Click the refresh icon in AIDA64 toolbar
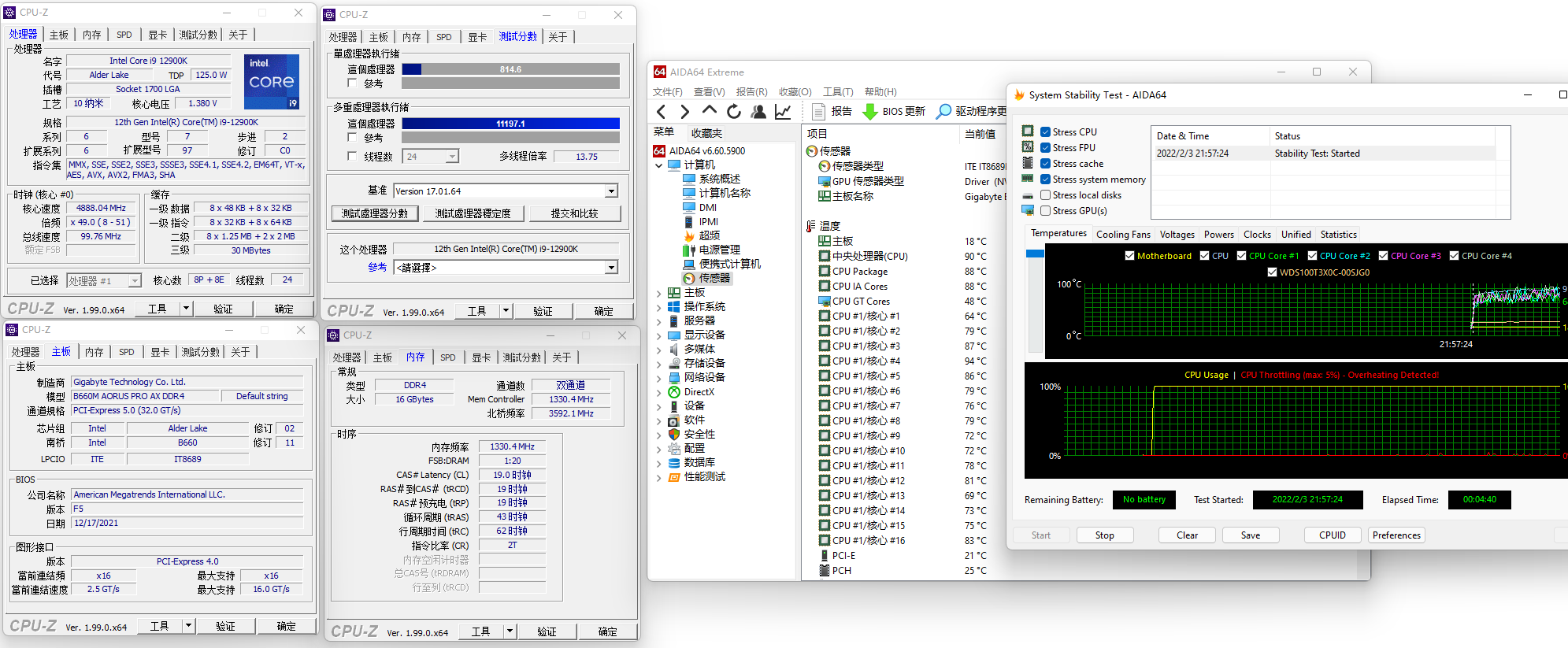 tap(734, 112)
